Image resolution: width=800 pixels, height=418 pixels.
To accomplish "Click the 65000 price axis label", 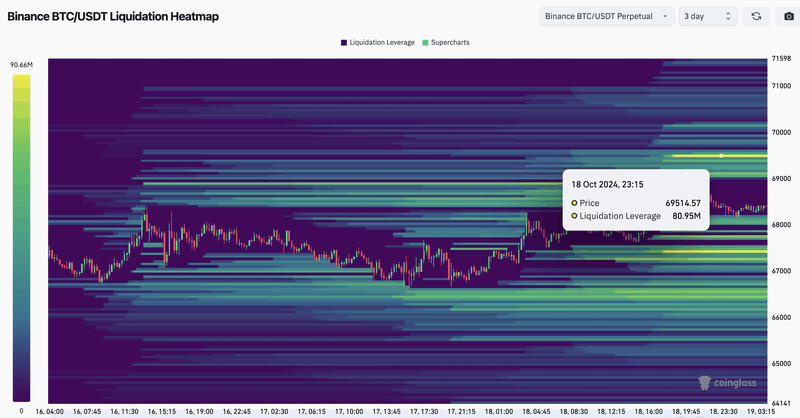I will [781, 364].
